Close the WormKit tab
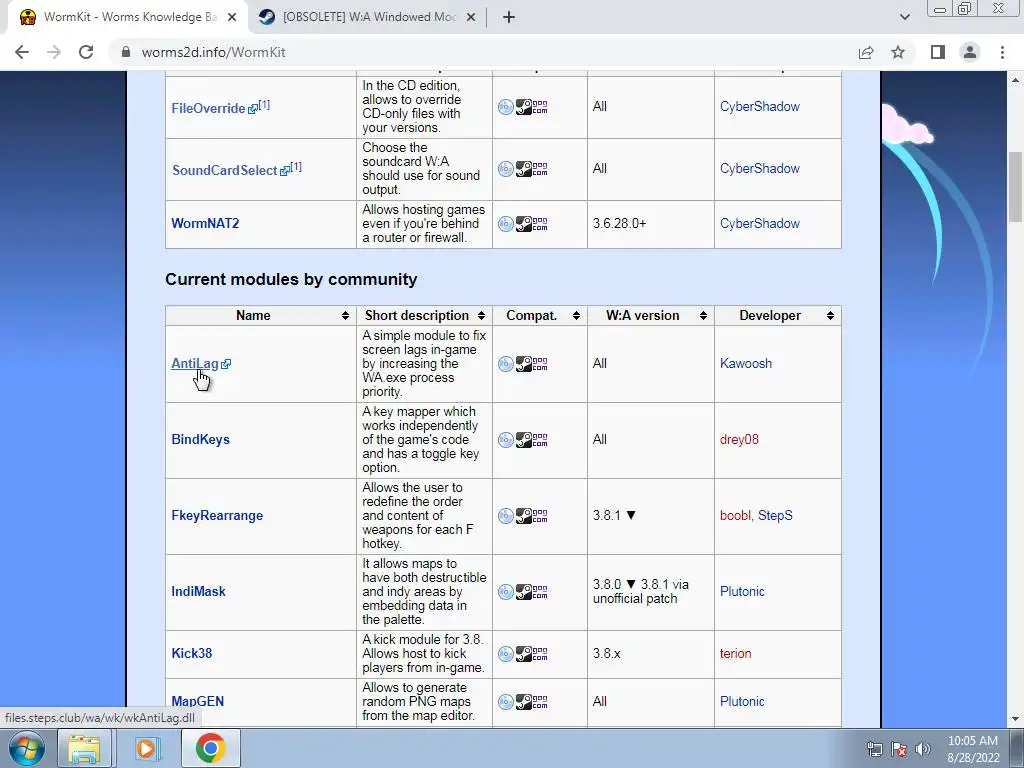Image resolution: width=1024 pixels, height=768 pixels. [232, 17]
